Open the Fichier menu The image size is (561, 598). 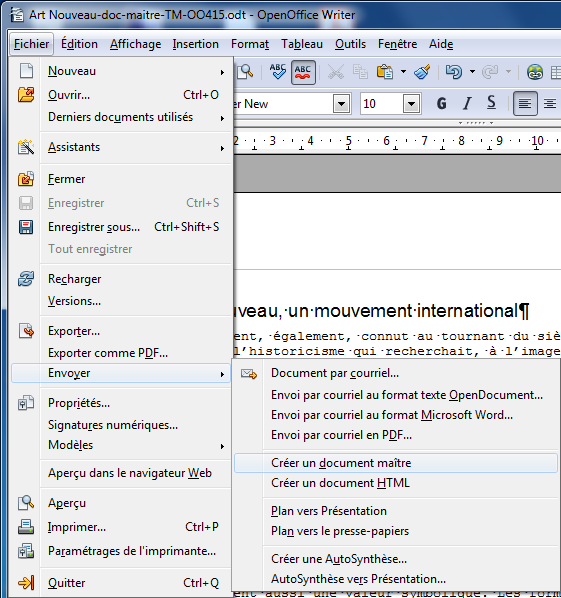[x=31, y=44]
